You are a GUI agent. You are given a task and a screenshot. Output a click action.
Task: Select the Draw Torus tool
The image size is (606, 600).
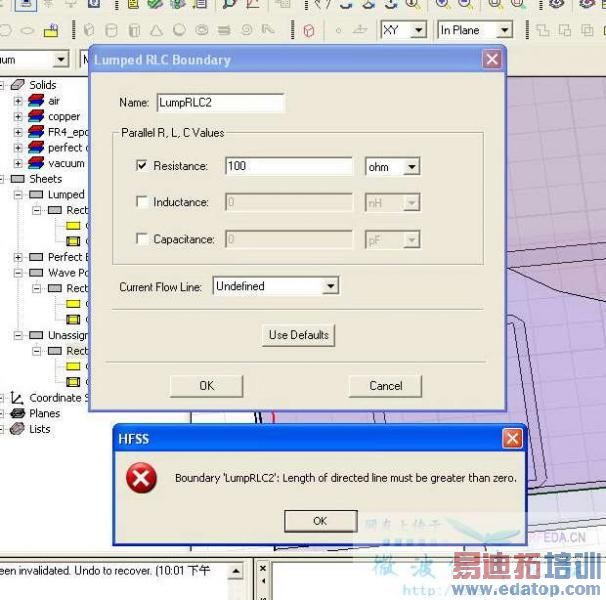coord(201,30)
